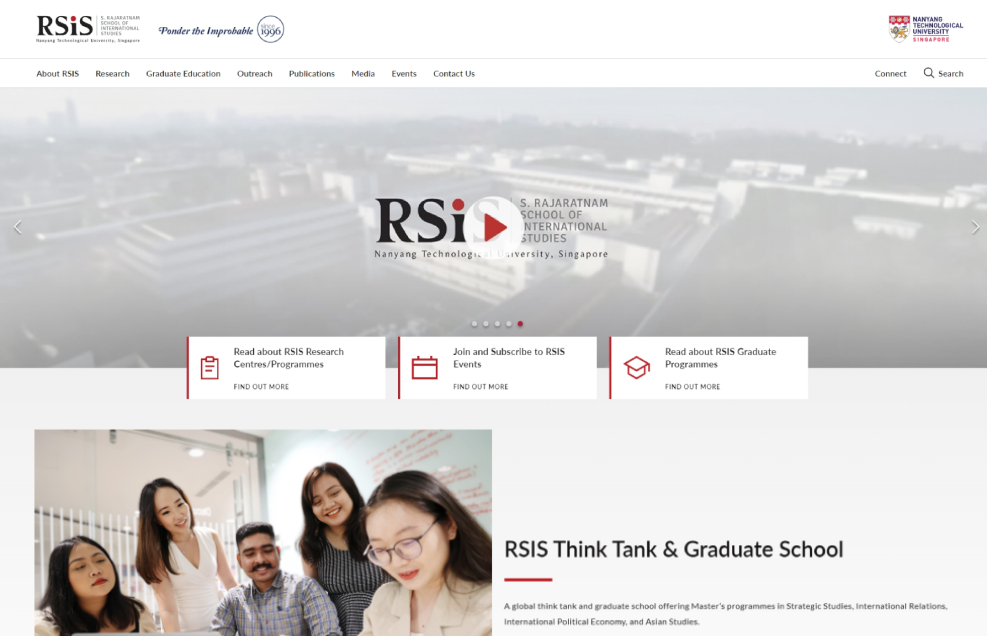This screenshot has height=636, width=987.
Task: Go to the previous carousel slide arrow
Action: (x=18, y=227)
